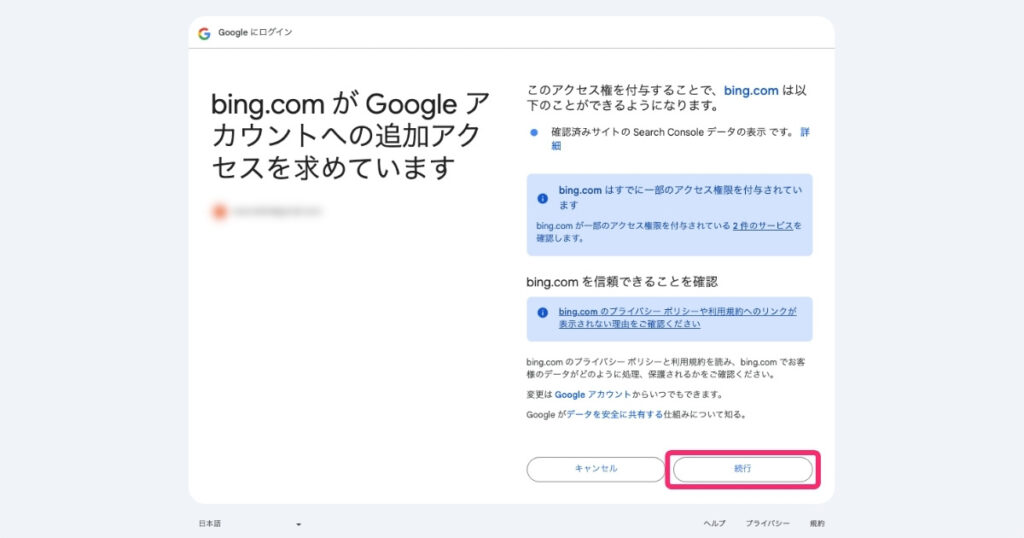1024x538 pixels.
Task: Click the blue bing.com link in the access description
Action: [751, 91]
